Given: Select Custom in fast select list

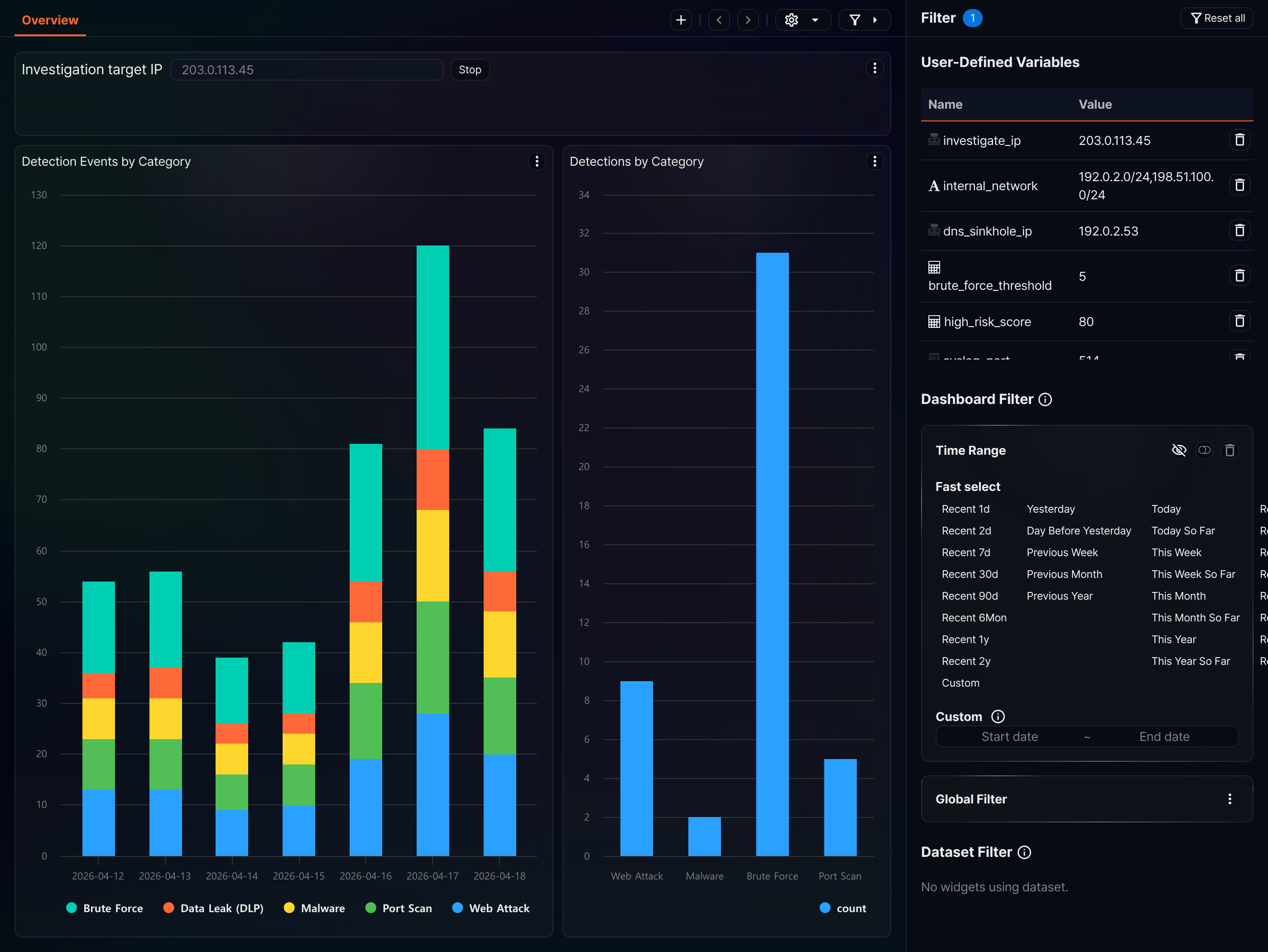Looking at the screenshot, I should coord(960,683).
